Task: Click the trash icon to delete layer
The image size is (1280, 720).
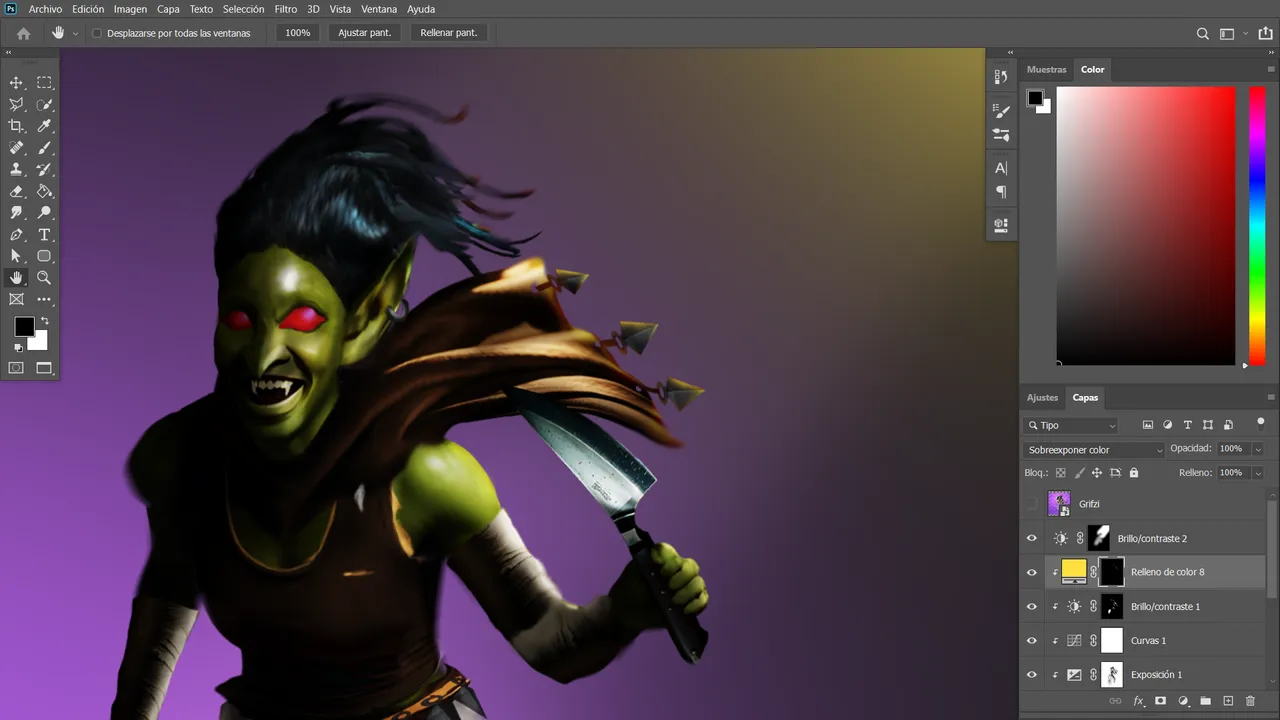Action: click(x=1250, y=702)
